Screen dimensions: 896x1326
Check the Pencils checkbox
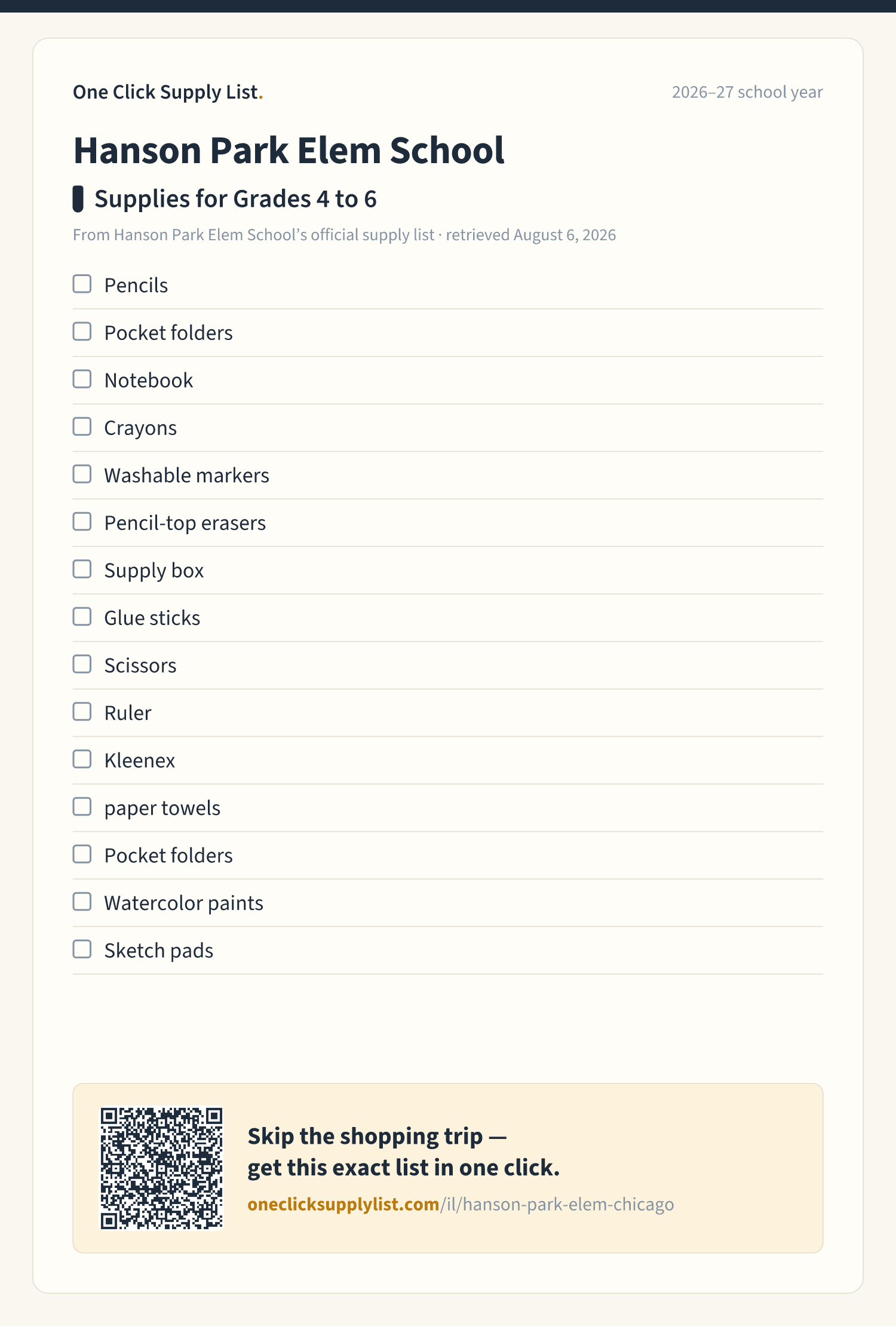[82, 284]
